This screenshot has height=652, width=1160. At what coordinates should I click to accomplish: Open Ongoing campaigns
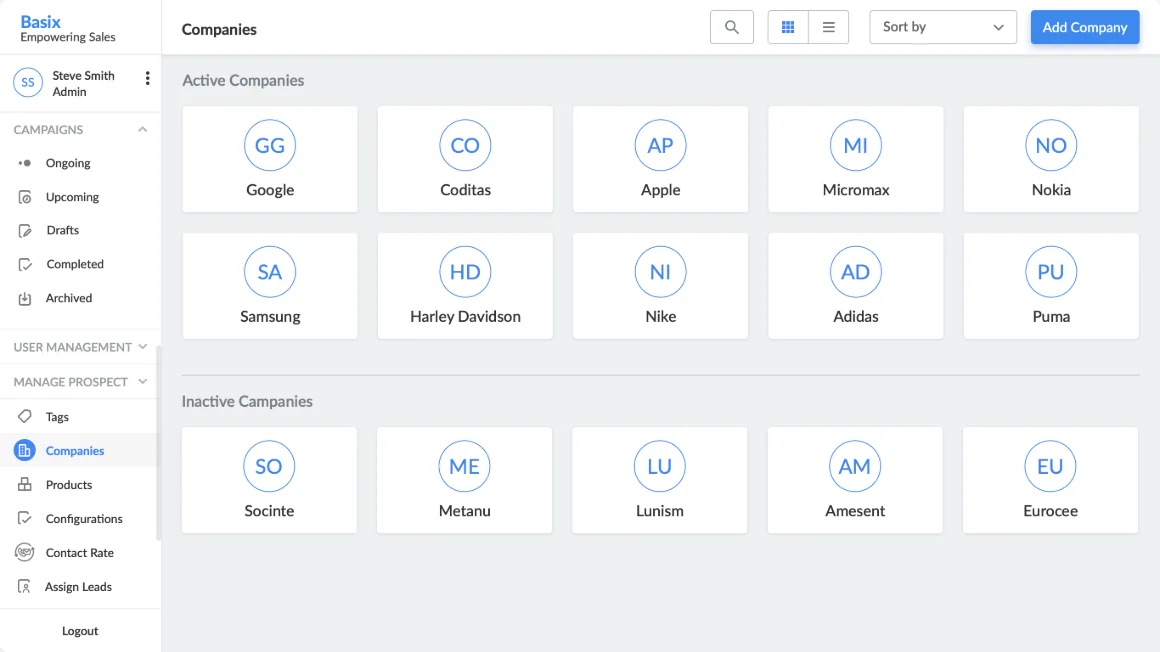point(68,163)
